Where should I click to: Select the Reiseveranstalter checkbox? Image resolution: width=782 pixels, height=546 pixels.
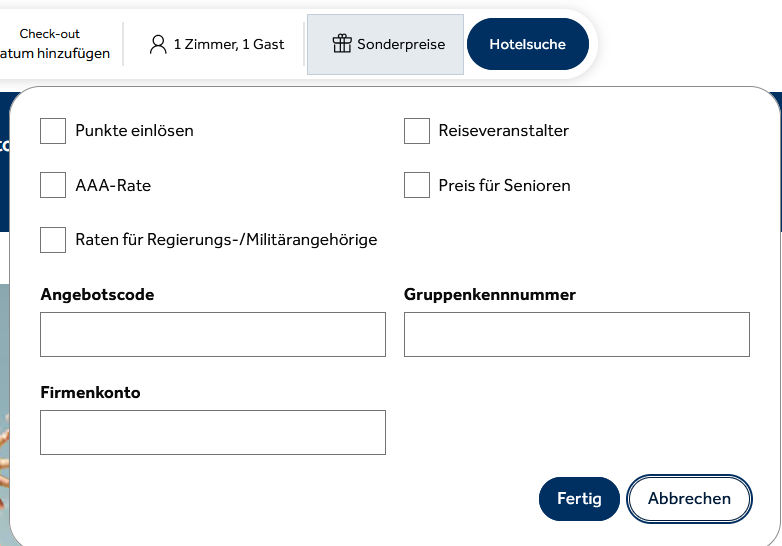pos(417,131)
